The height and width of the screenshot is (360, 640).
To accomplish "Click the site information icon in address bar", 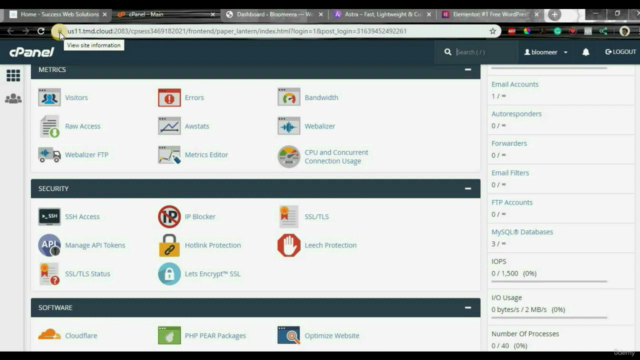I will point(60,31).
